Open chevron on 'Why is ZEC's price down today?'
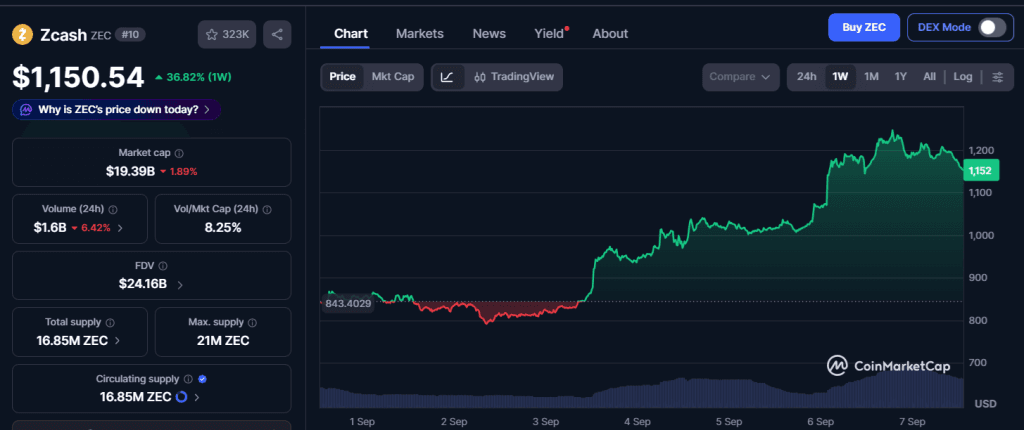1024x430 pixels. point(207,110)
